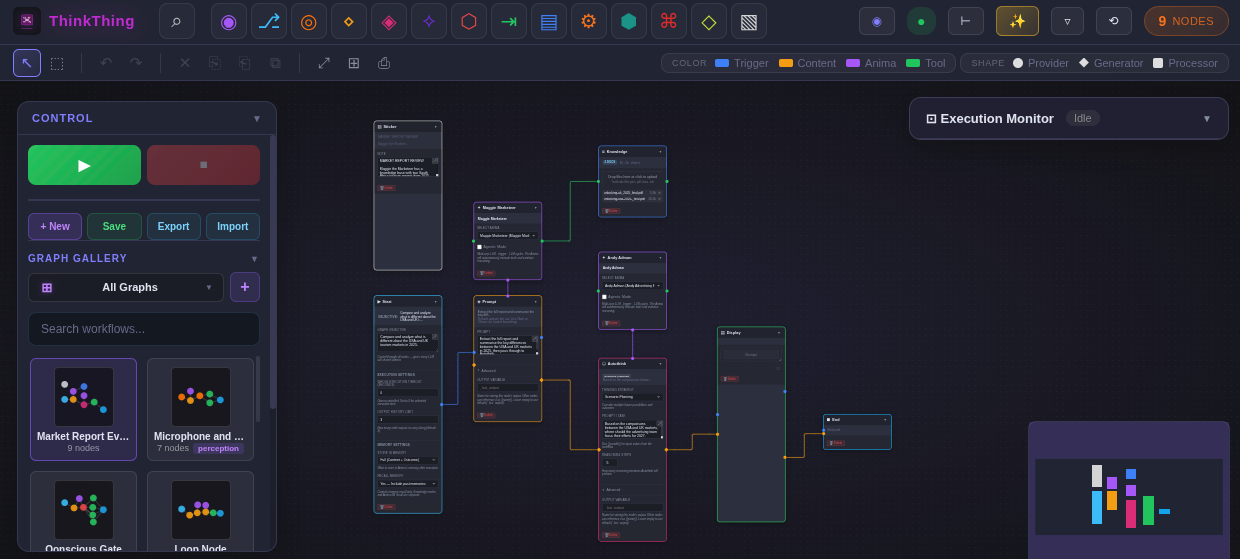Screen dimensions: 1240x559
Task: Click the 9 Nodes counter button
Action: [1186, 21]
